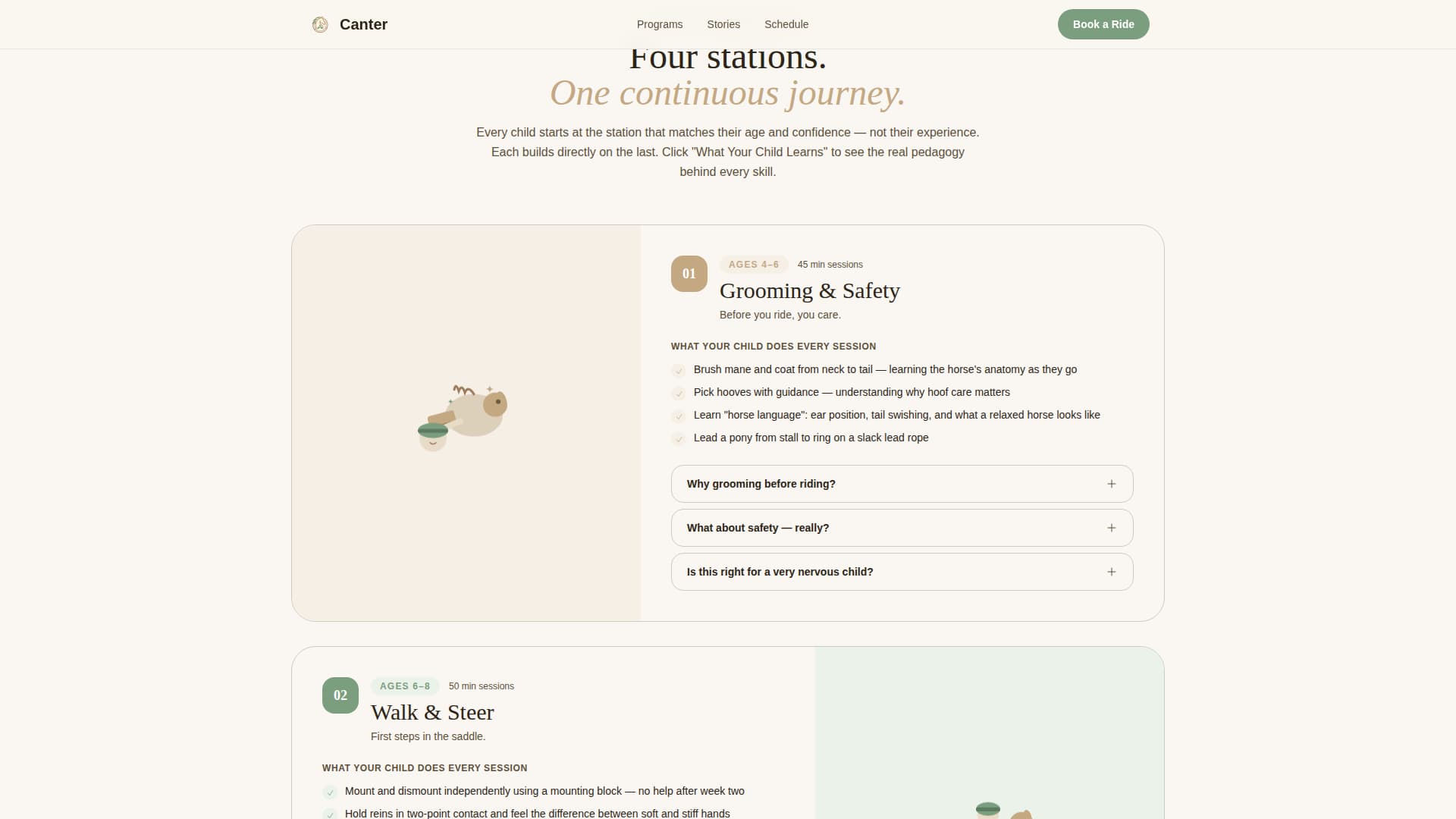Open the Schedule nav item
The width and height of the screenshot is (1456, 819).
click(x=786, y=24)
